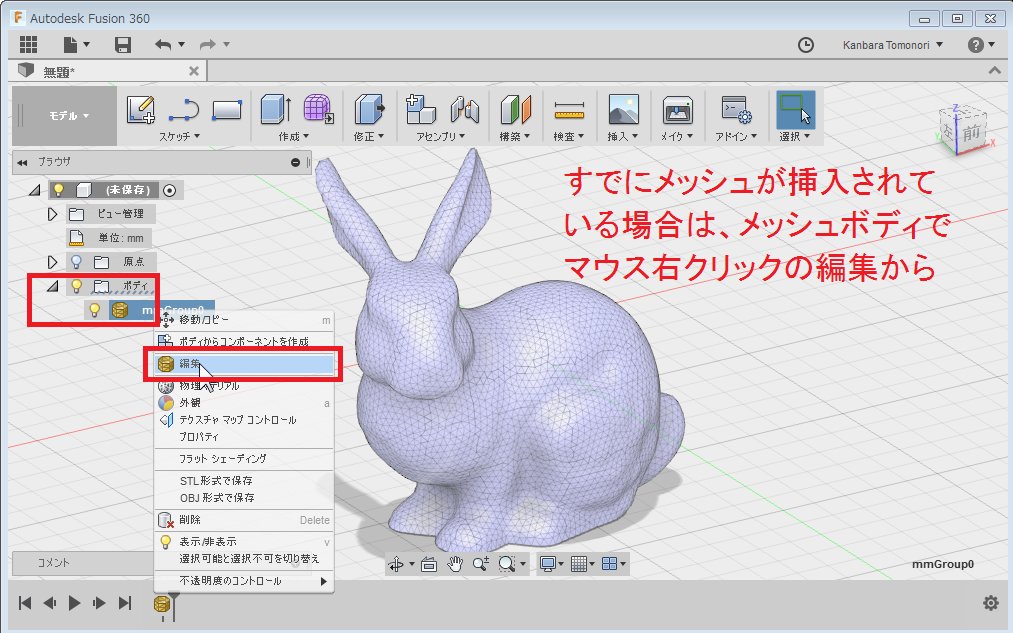Open the 不透明度のコントロール submenu

244,581
